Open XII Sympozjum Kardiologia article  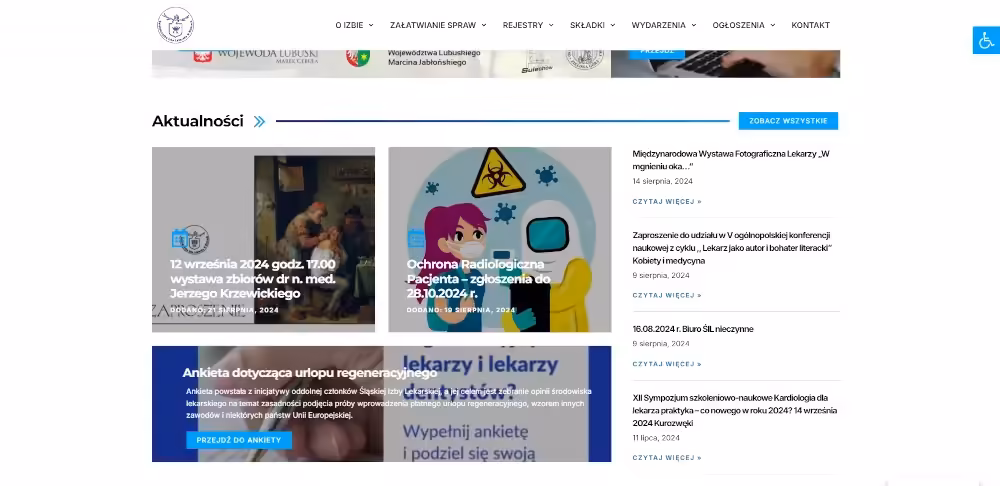point(735,410)
